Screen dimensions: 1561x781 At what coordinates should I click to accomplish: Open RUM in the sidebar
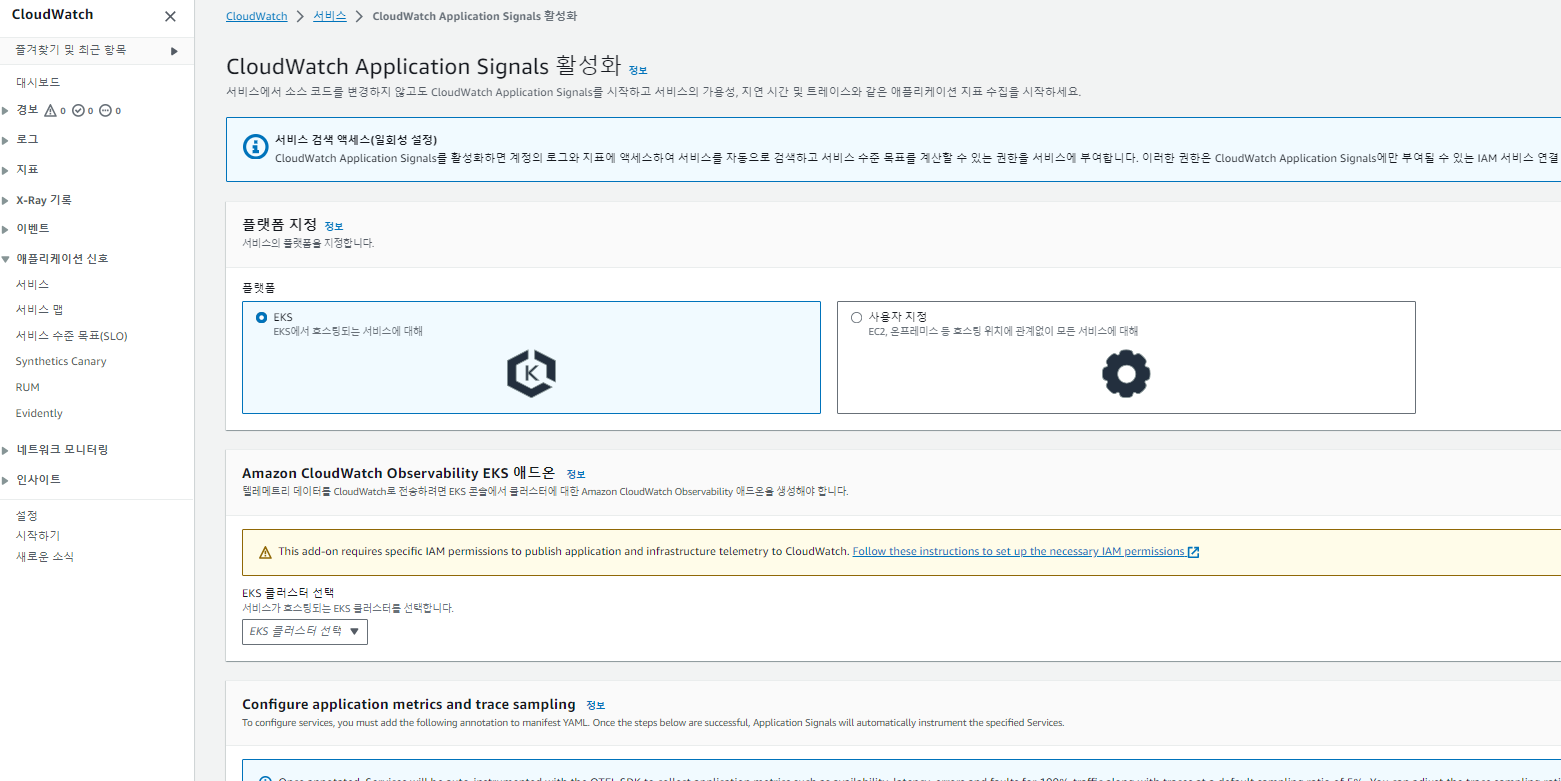(28, 387)
